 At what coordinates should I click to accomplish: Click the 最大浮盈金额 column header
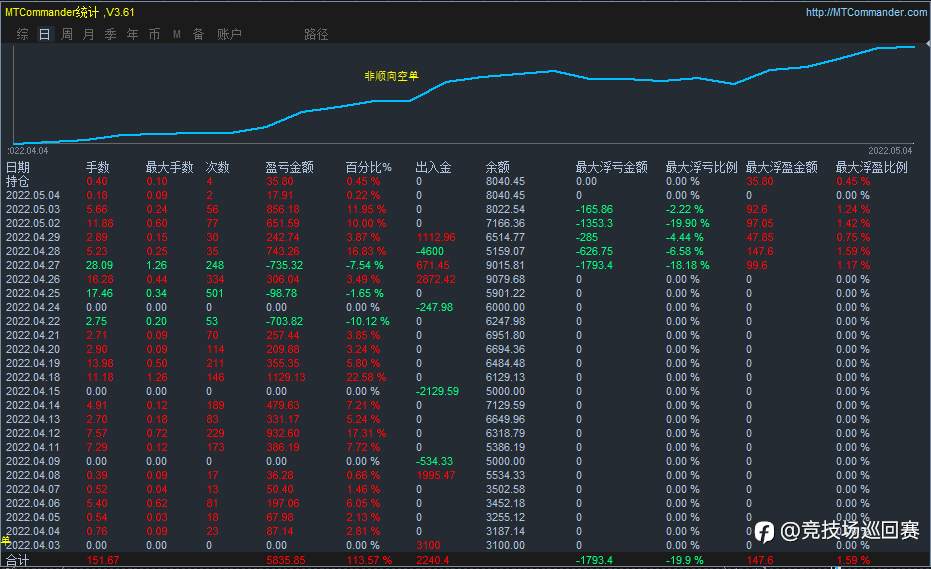(x=781, y=167)
